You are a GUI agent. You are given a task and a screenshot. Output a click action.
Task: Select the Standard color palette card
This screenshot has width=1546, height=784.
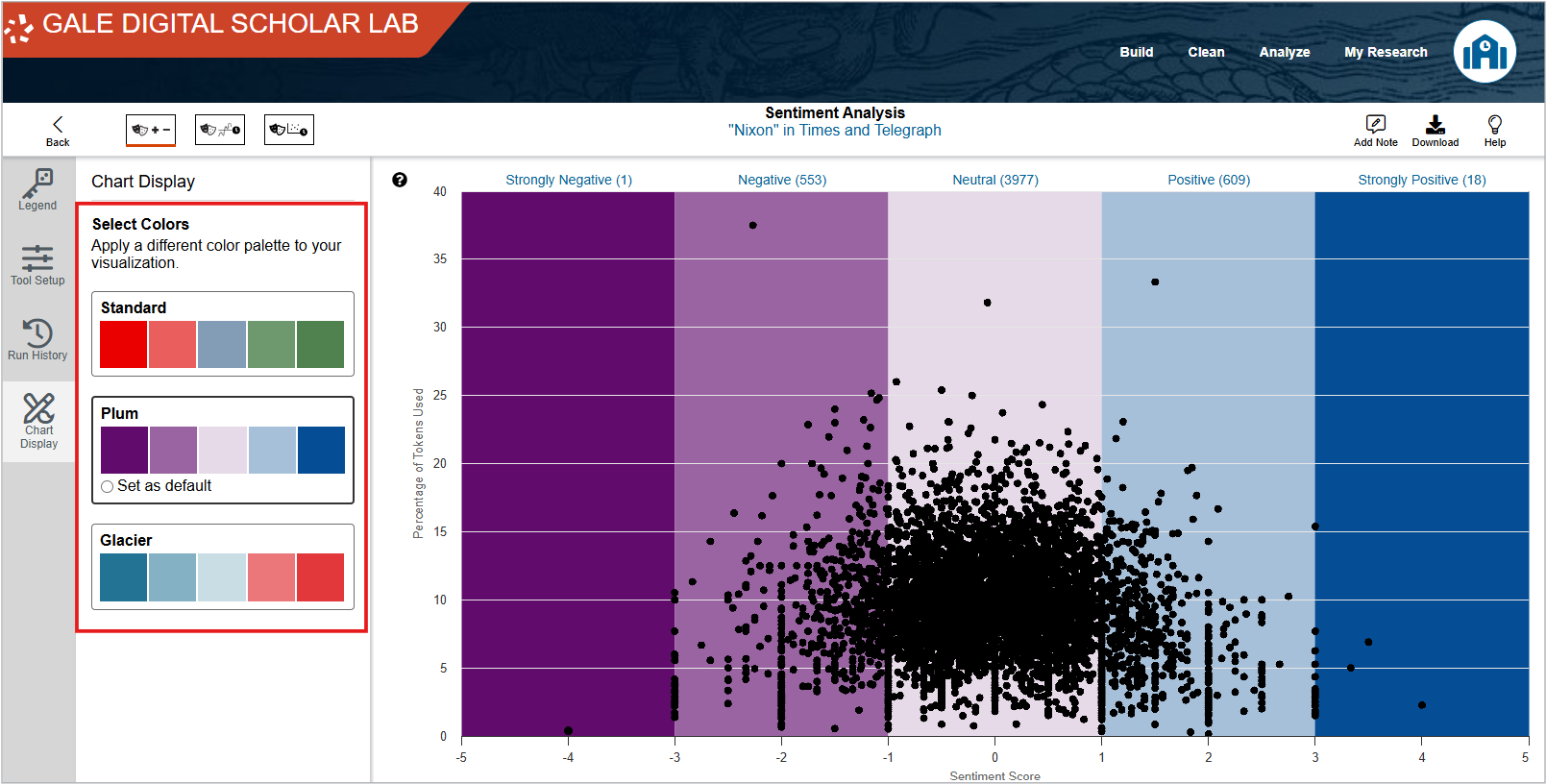(223, 333)
